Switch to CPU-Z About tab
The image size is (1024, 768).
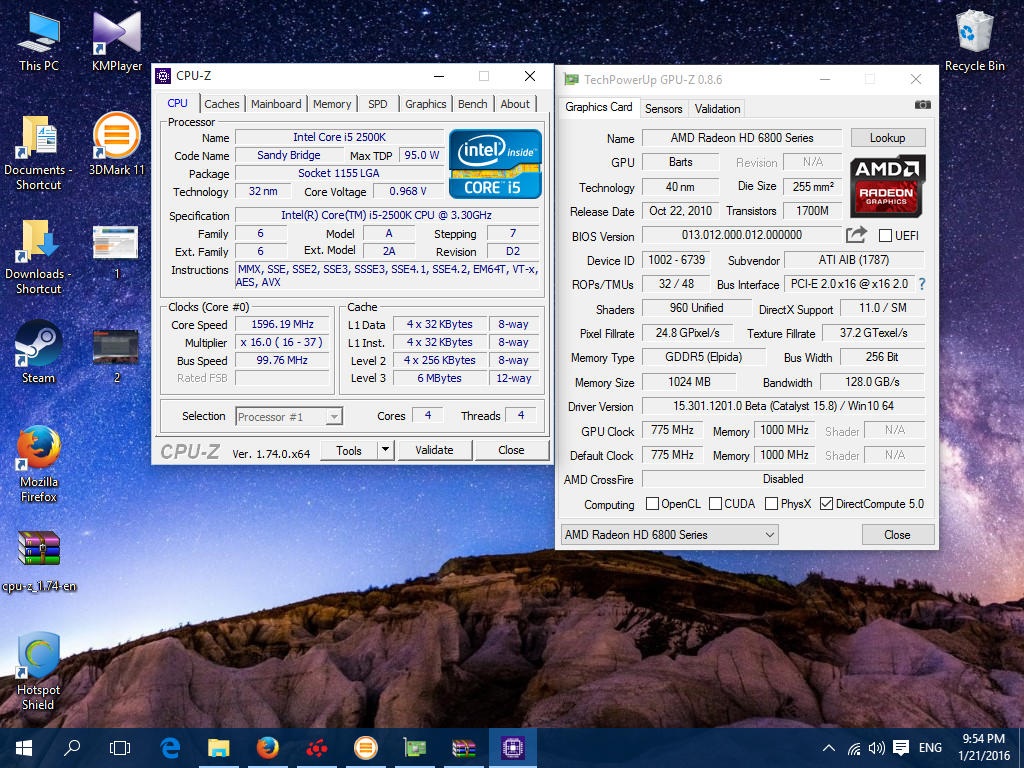coord(515,104)
